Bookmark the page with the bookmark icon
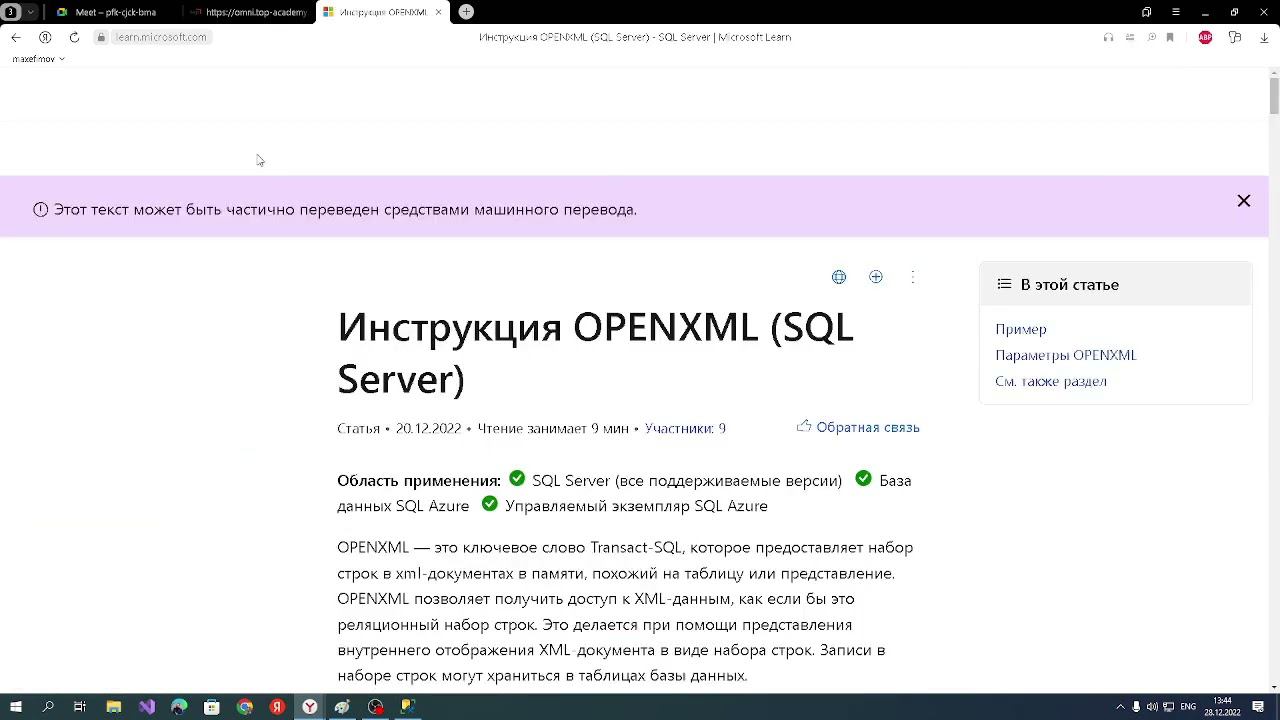Viewport: 1280px width, 720px height. coord(1170,37)
